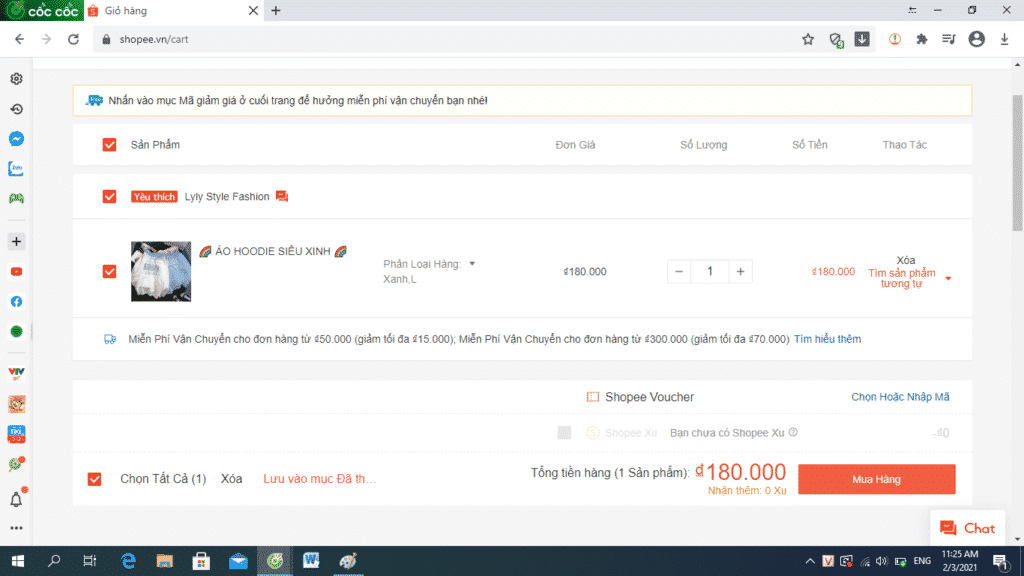Go back to the previous page
Viewport: 1024px width, 576px height.
(20, 39)
